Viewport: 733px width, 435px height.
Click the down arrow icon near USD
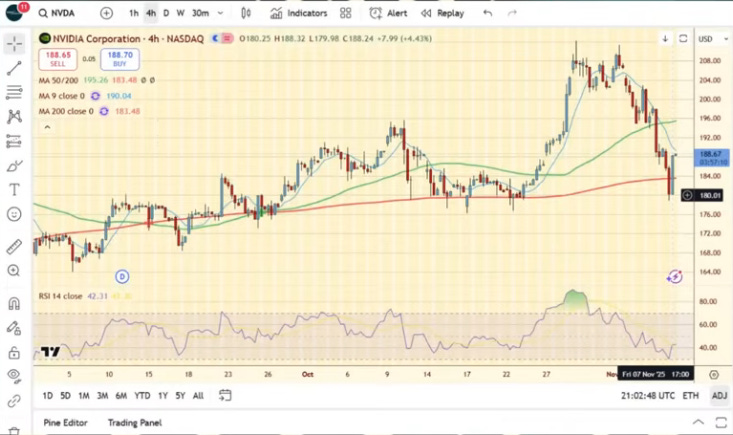click(665, 39)
